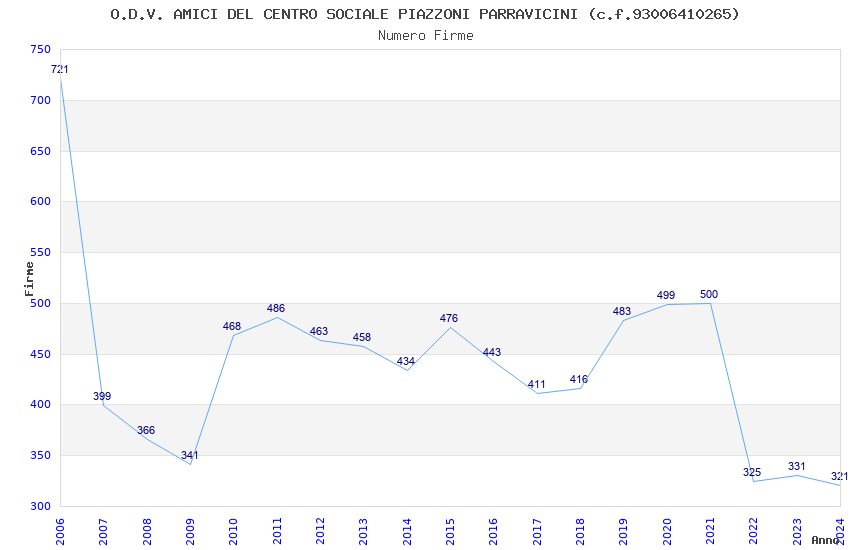Viewport: 850px width, 550px height.
Task: Click the x-axis year 2022
Action: [754, 531]
